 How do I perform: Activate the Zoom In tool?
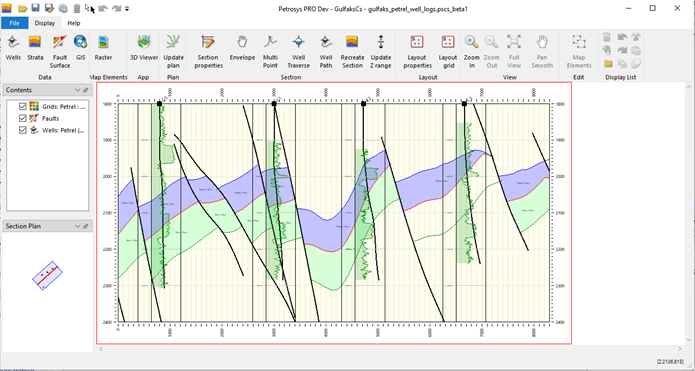point(471,52)
